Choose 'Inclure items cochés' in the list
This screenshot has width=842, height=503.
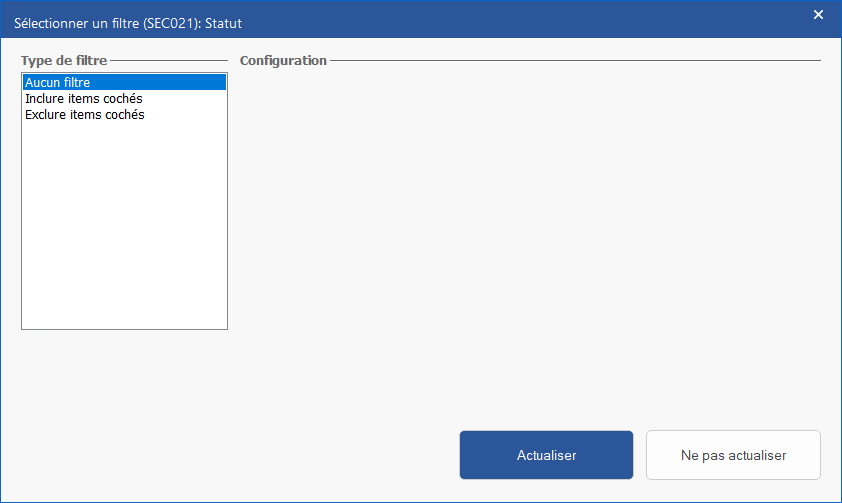pos(83,99)
